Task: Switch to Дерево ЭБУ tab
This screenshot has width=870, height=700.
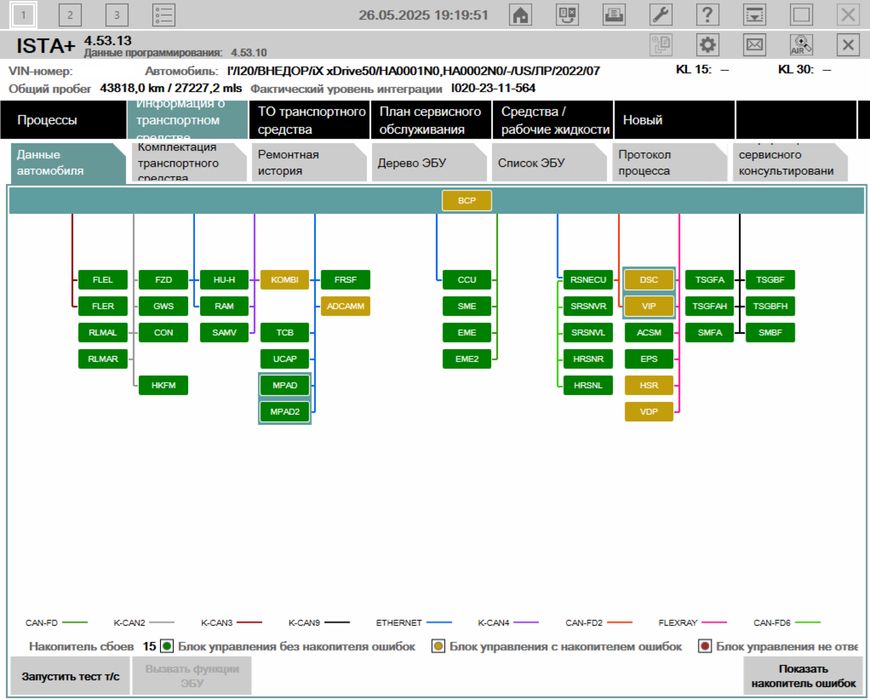Action: pyautogui.click(x=429, y=163)
